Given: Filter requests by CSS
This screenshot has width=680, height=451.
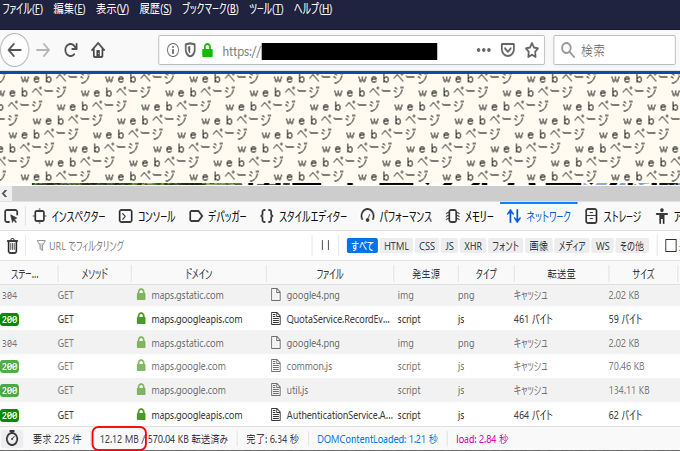Looking at the screenshot, I should 427,246.
